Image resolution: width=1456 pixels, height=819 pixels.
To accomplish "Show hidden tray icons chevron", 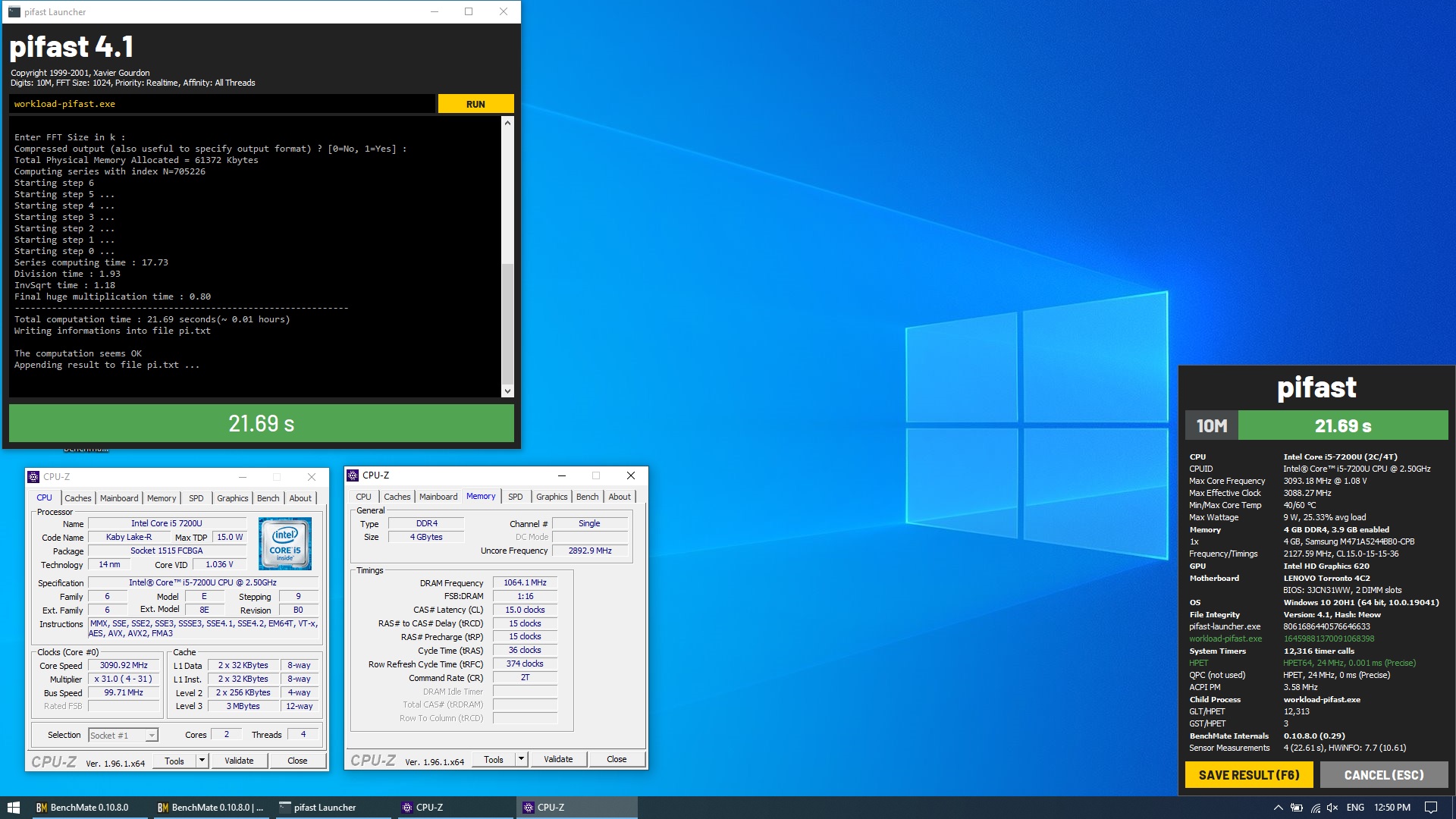I will (1278, 808).
